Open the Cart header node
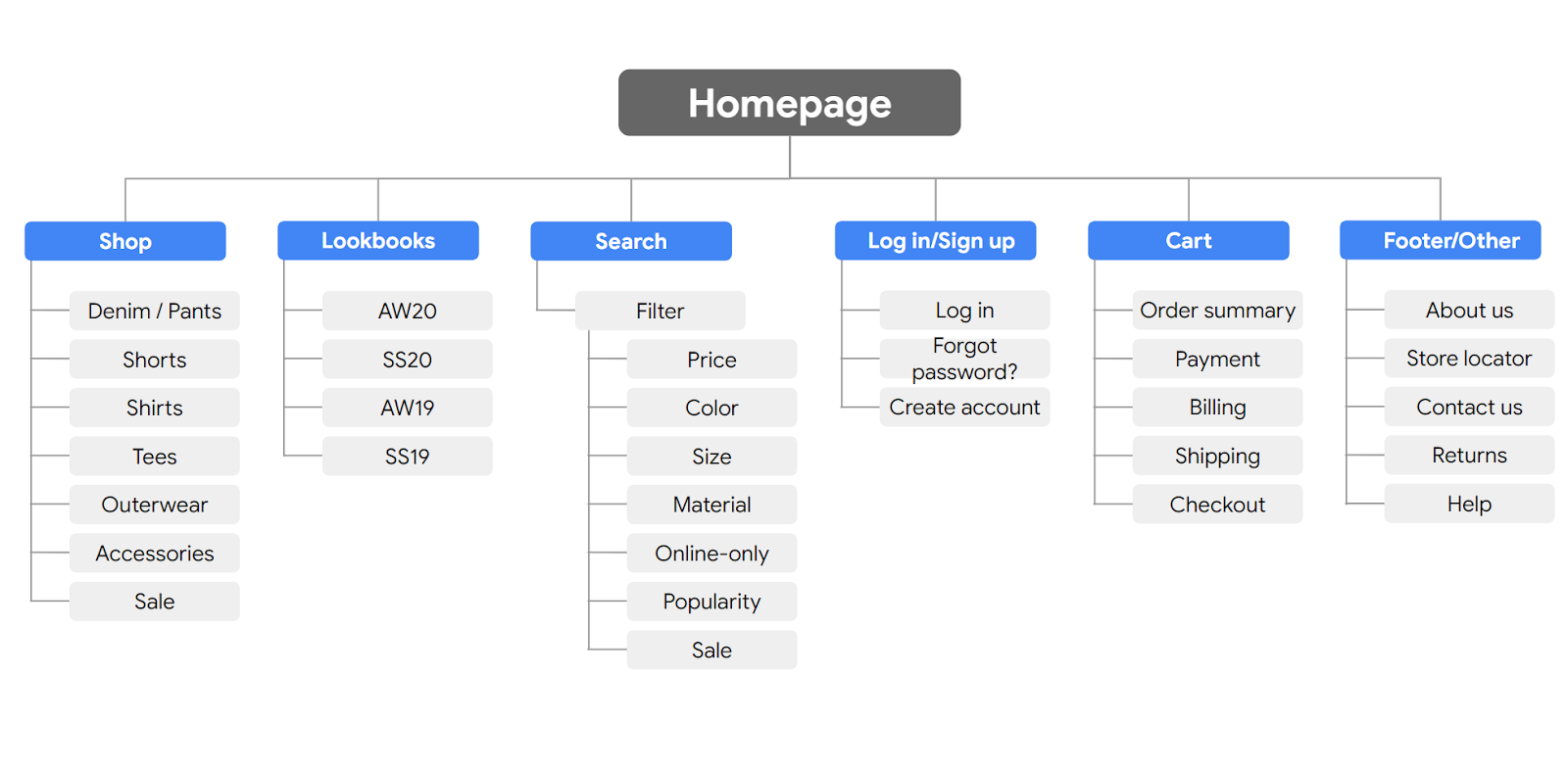Screen dimensions: 1568x773 tap(1188, 241)
